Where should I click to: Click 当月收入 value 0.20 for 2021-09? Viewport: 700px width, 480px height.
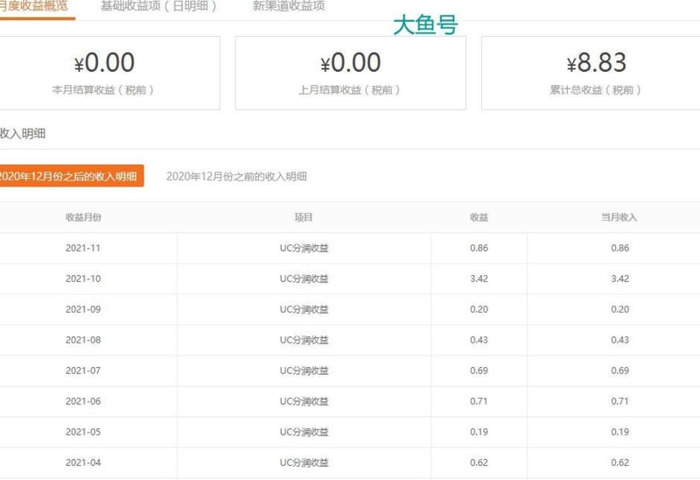coord(620,309)
